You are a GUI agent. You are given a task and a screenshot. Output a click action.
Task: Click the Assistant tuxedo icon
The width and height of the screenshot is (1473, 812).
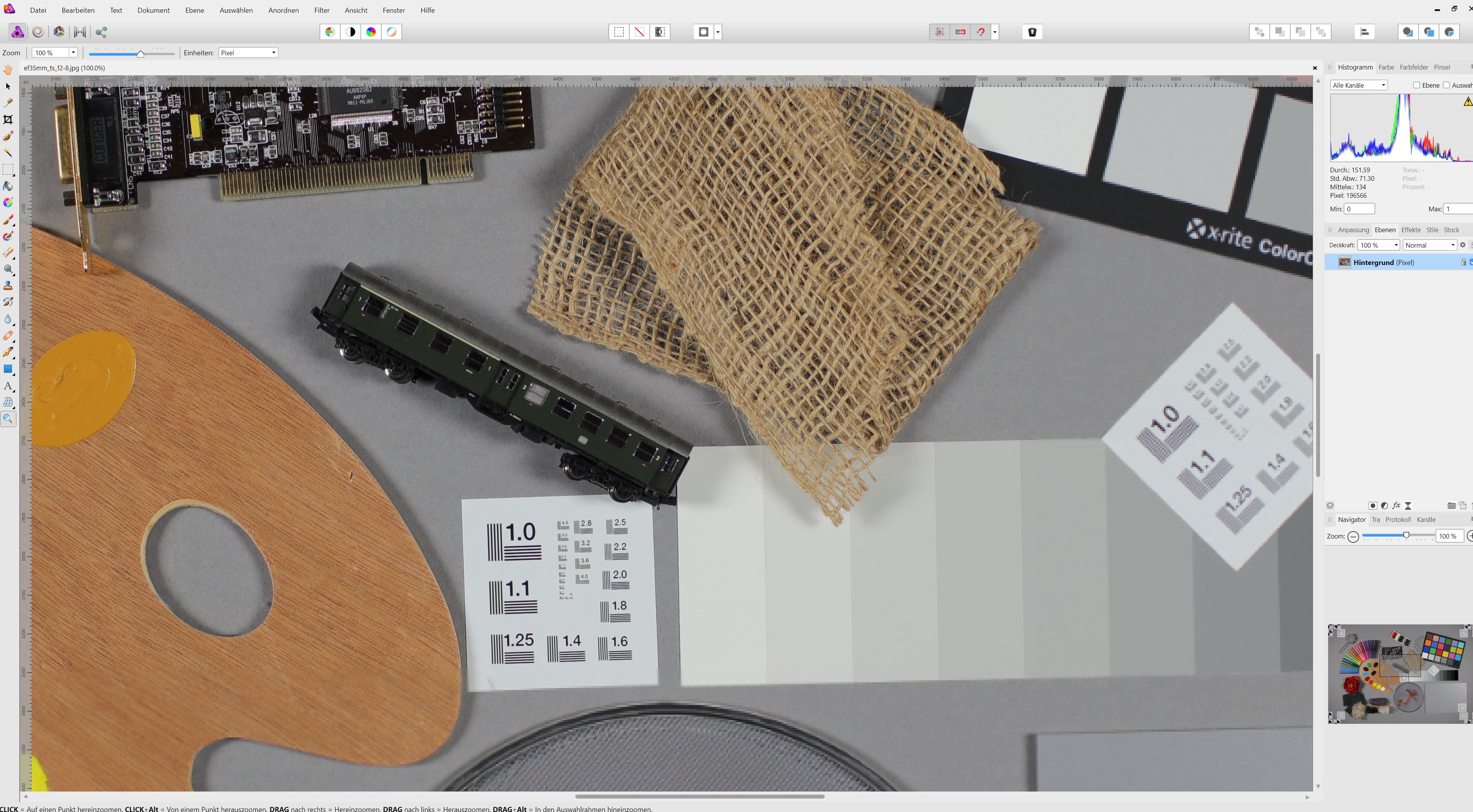(x=1032, y=32)
